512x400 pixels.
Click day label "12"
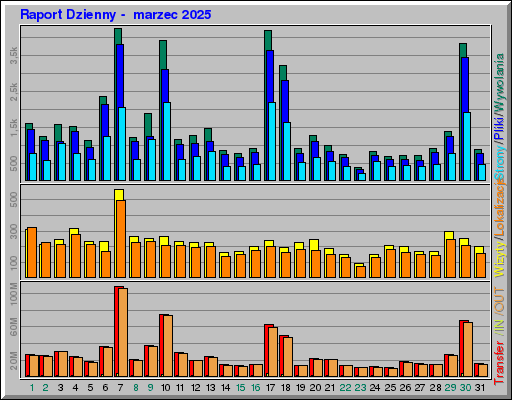pos(195,388)
